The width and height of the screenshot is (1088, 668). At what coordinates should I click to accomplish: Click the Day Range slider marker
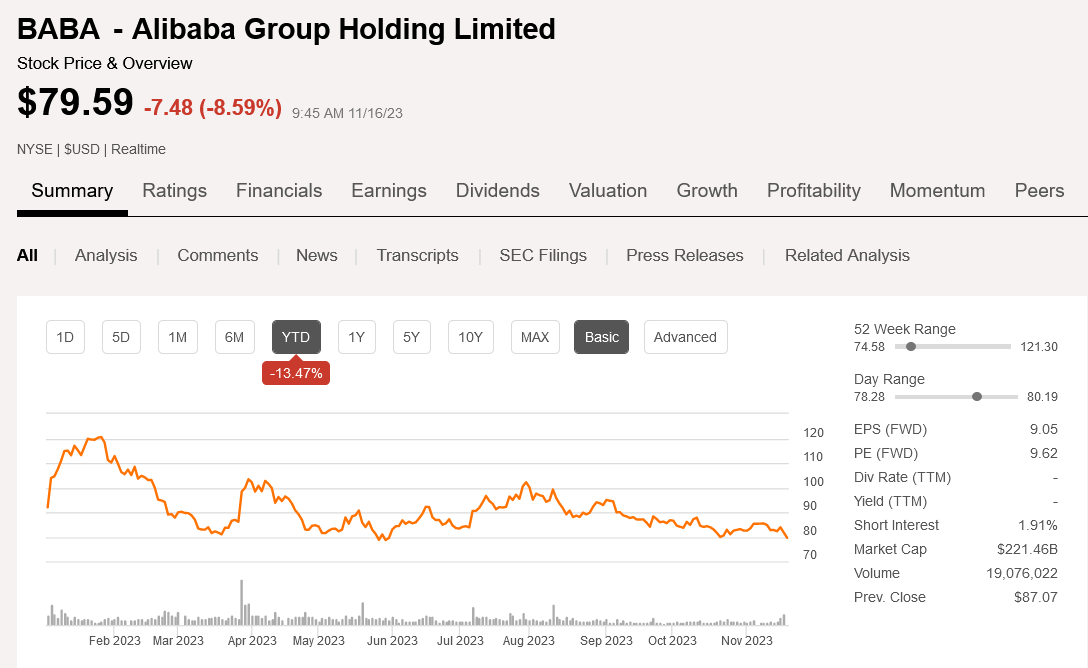(977, 397)
